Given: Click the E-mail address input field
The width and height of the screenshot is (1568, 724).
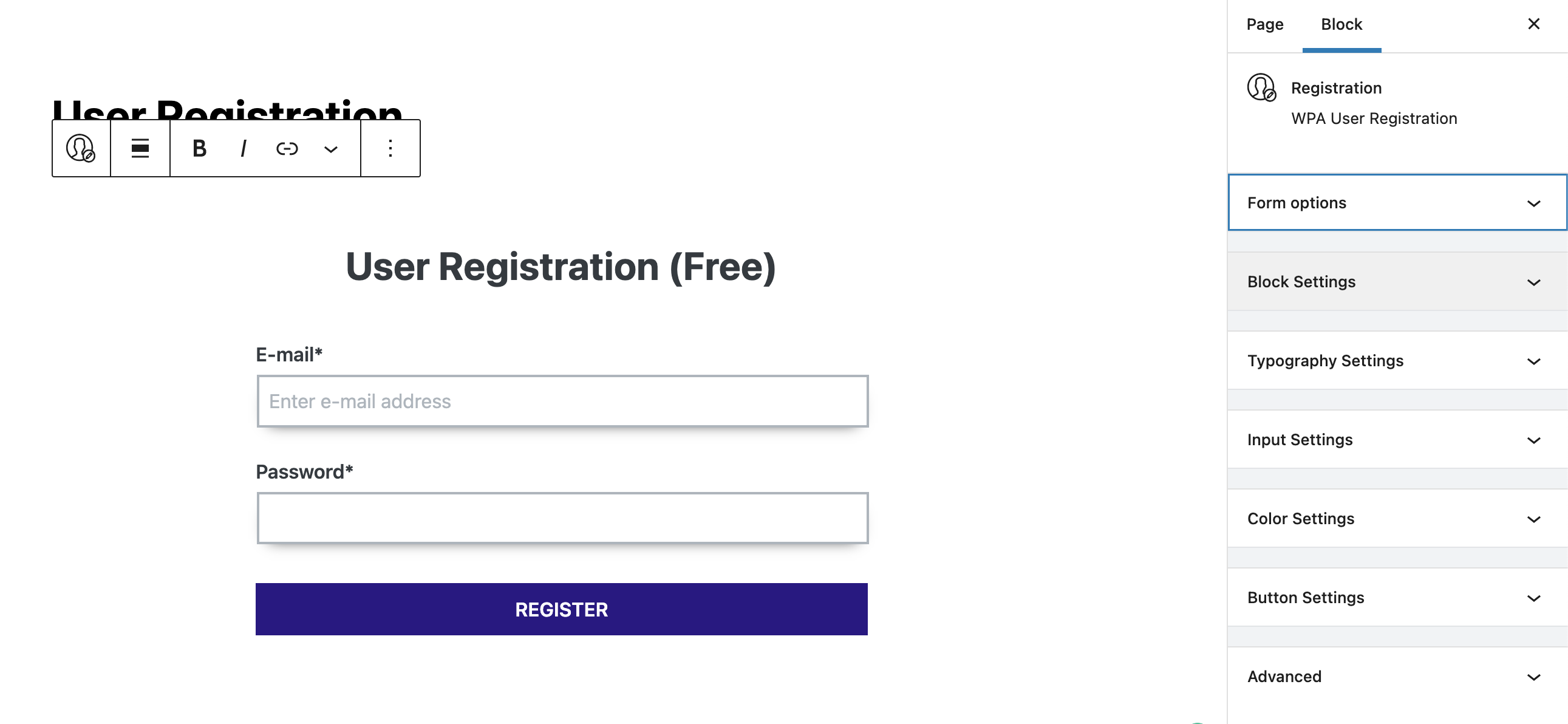Looking at the screenshot, I should (562, 401).
